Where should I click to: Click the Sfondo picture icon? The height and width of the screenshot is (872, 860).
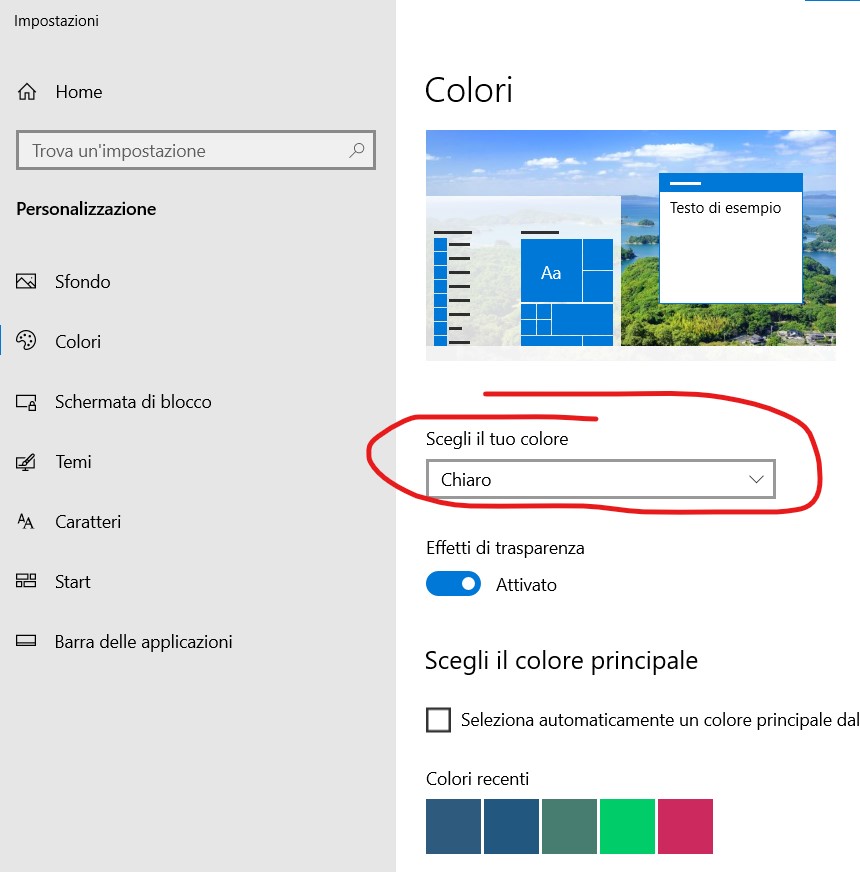(26, 281)
